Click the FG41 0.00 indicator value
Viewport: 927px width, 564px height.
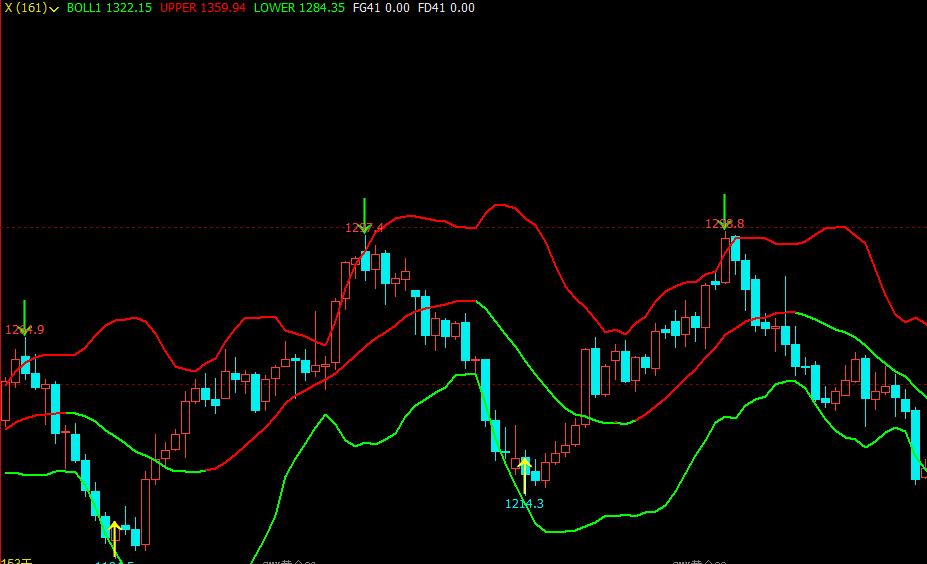tap(381, 8)
